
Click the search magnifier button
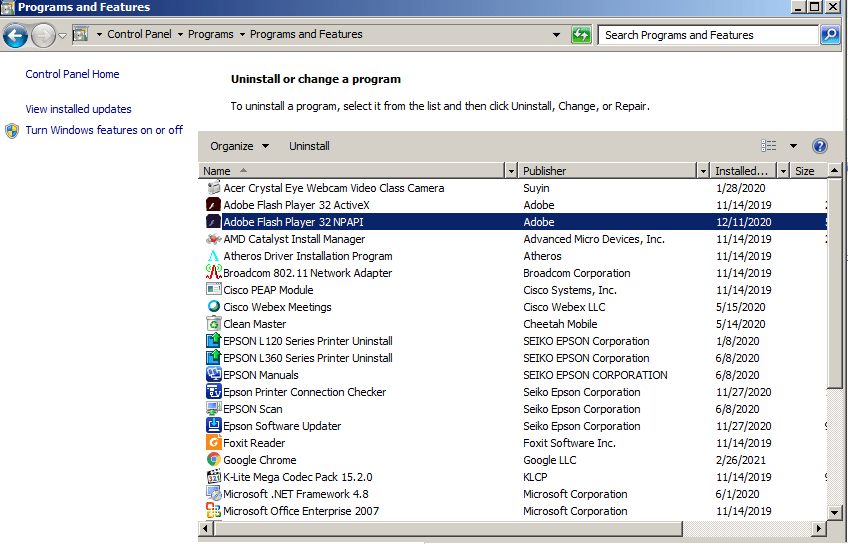830,35
